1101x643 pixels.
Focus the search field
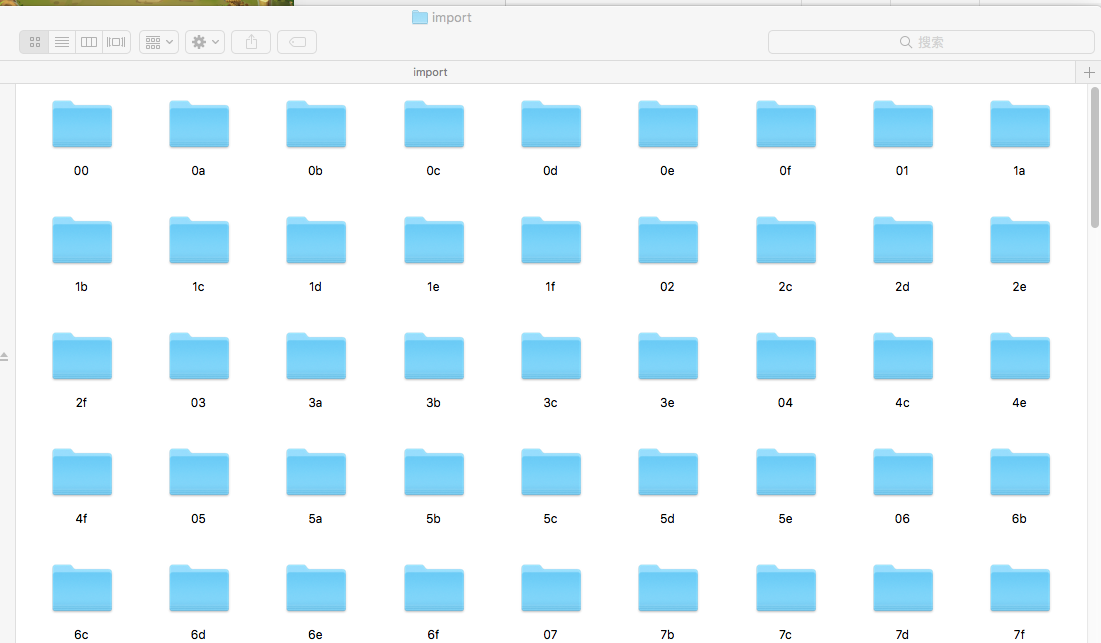click(931, 42)
